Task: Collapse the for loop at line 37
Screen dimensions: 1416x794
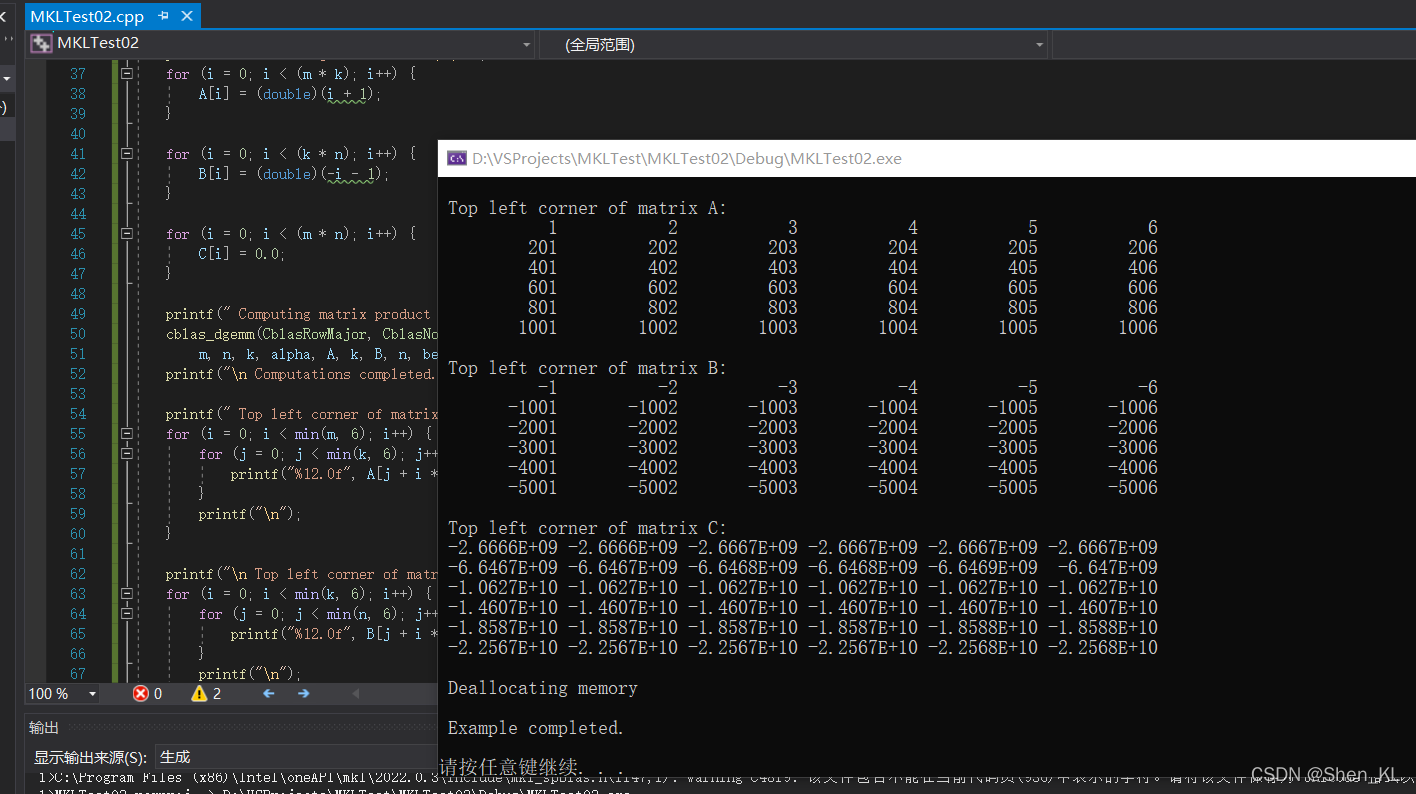Action: coord(127,74)
